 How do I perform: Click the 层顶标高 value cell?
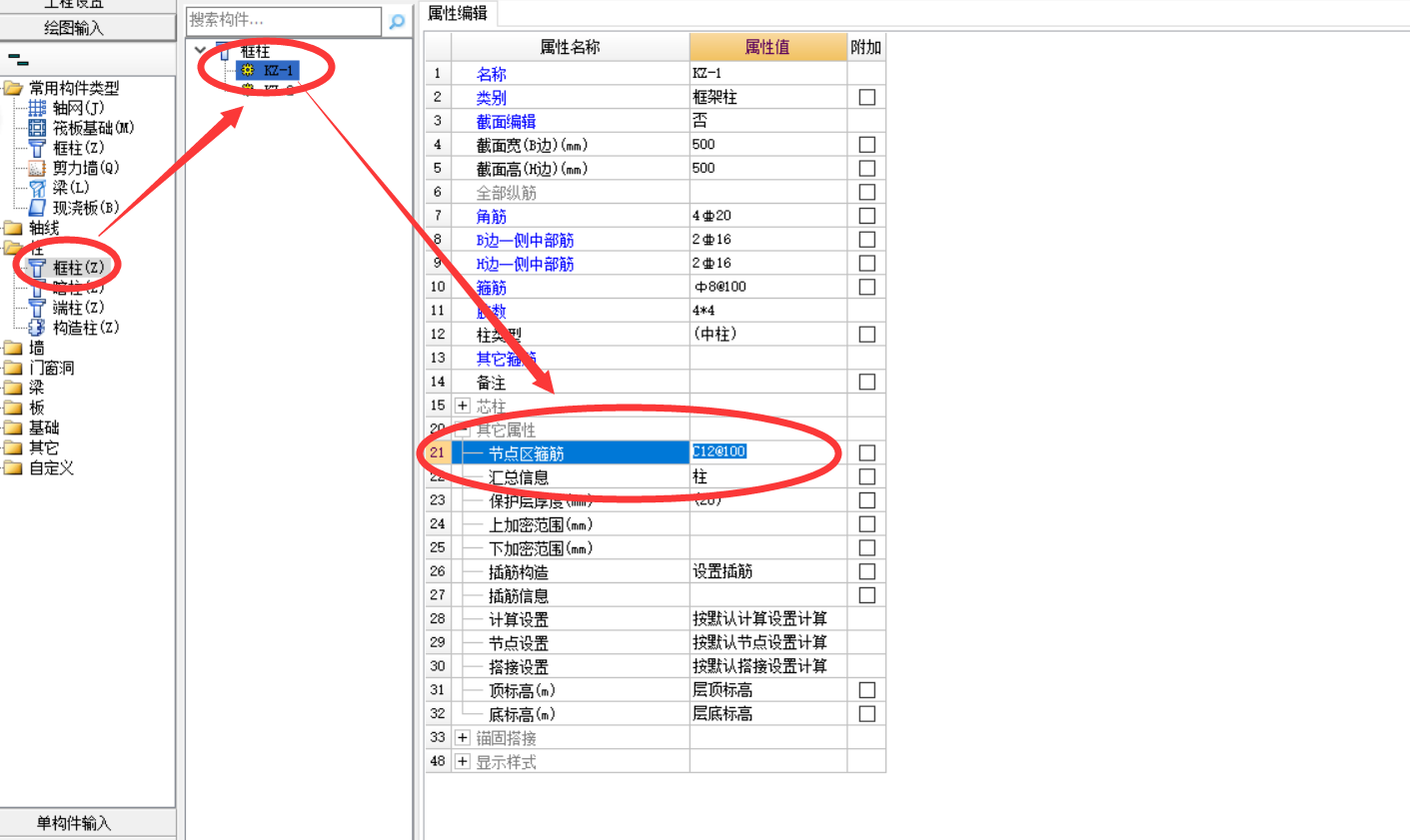[767, 690]
